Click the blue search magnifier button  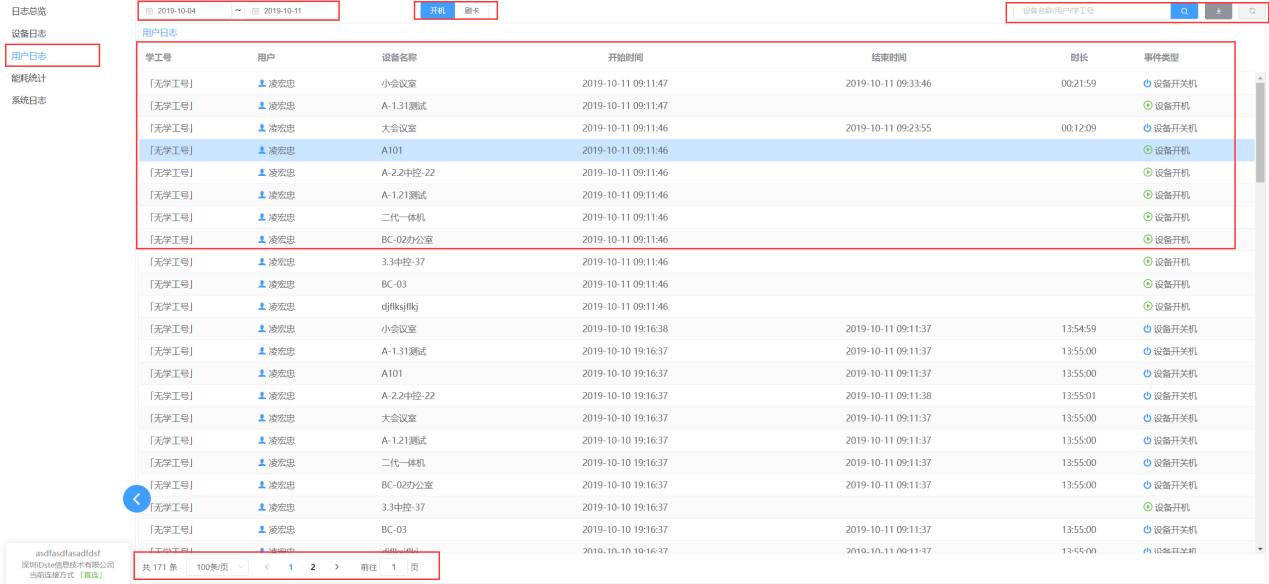[x=1184, y=11]
